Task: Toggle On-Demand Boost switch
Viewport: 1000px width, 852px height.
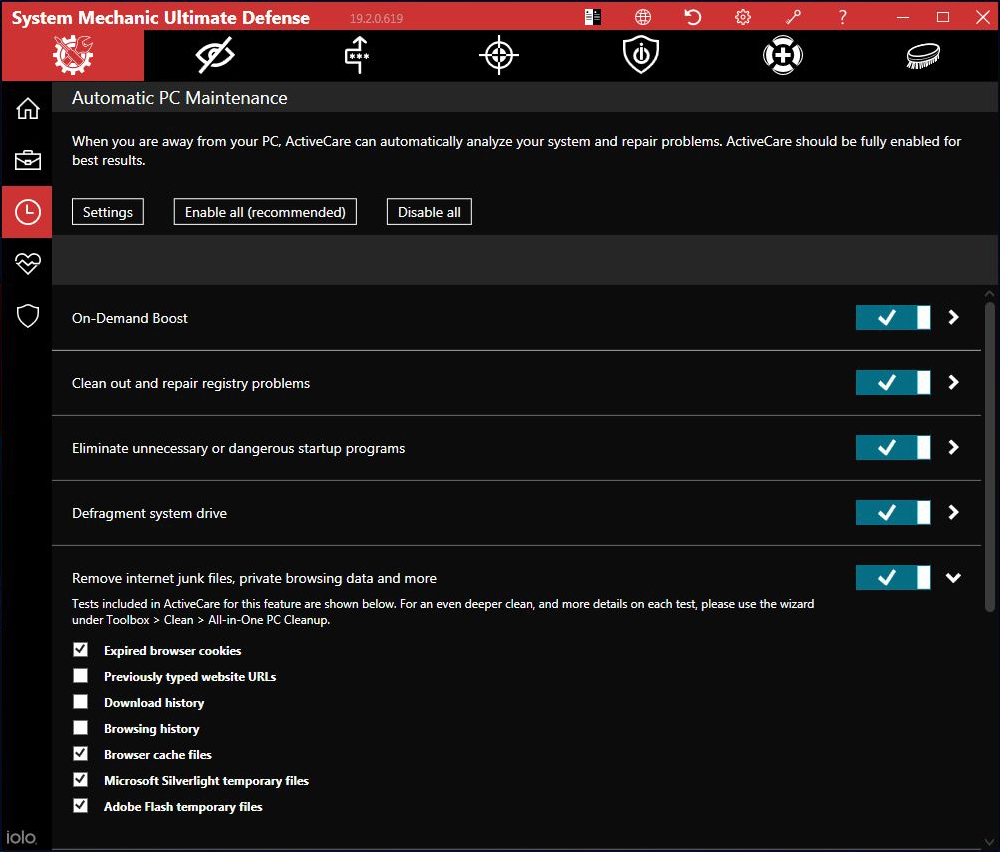Action: click(892, 318)
